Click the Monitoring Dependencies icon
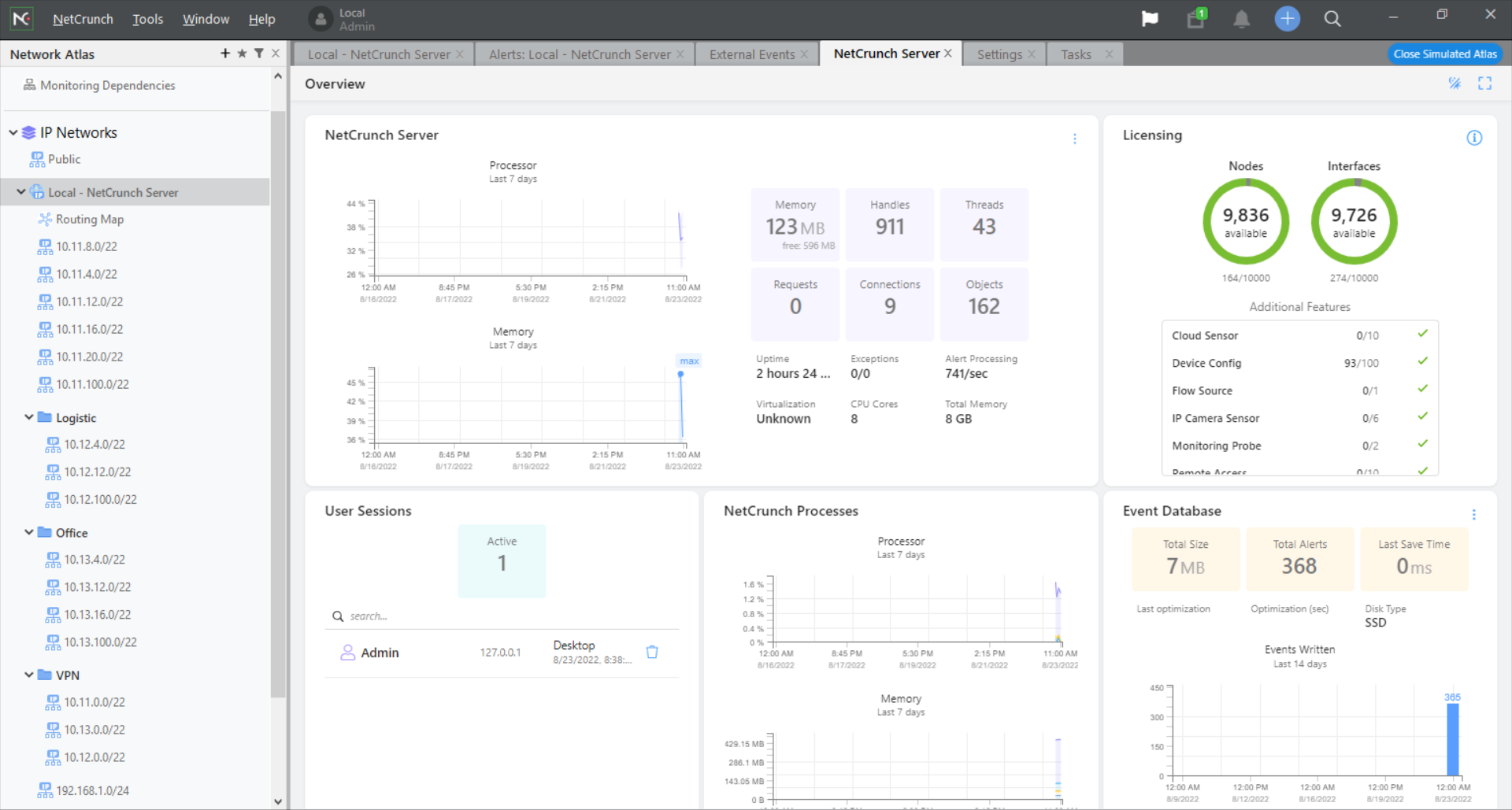Screen dimensions: 1512x810 (29, 85)
